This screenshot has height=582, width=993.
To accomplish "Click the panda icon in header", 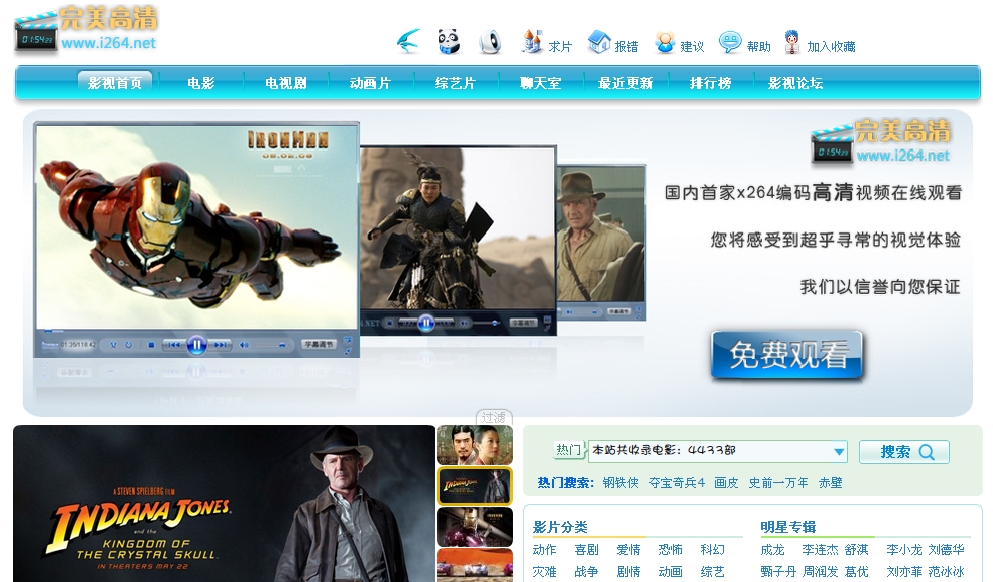I will [x=449, y=42].
